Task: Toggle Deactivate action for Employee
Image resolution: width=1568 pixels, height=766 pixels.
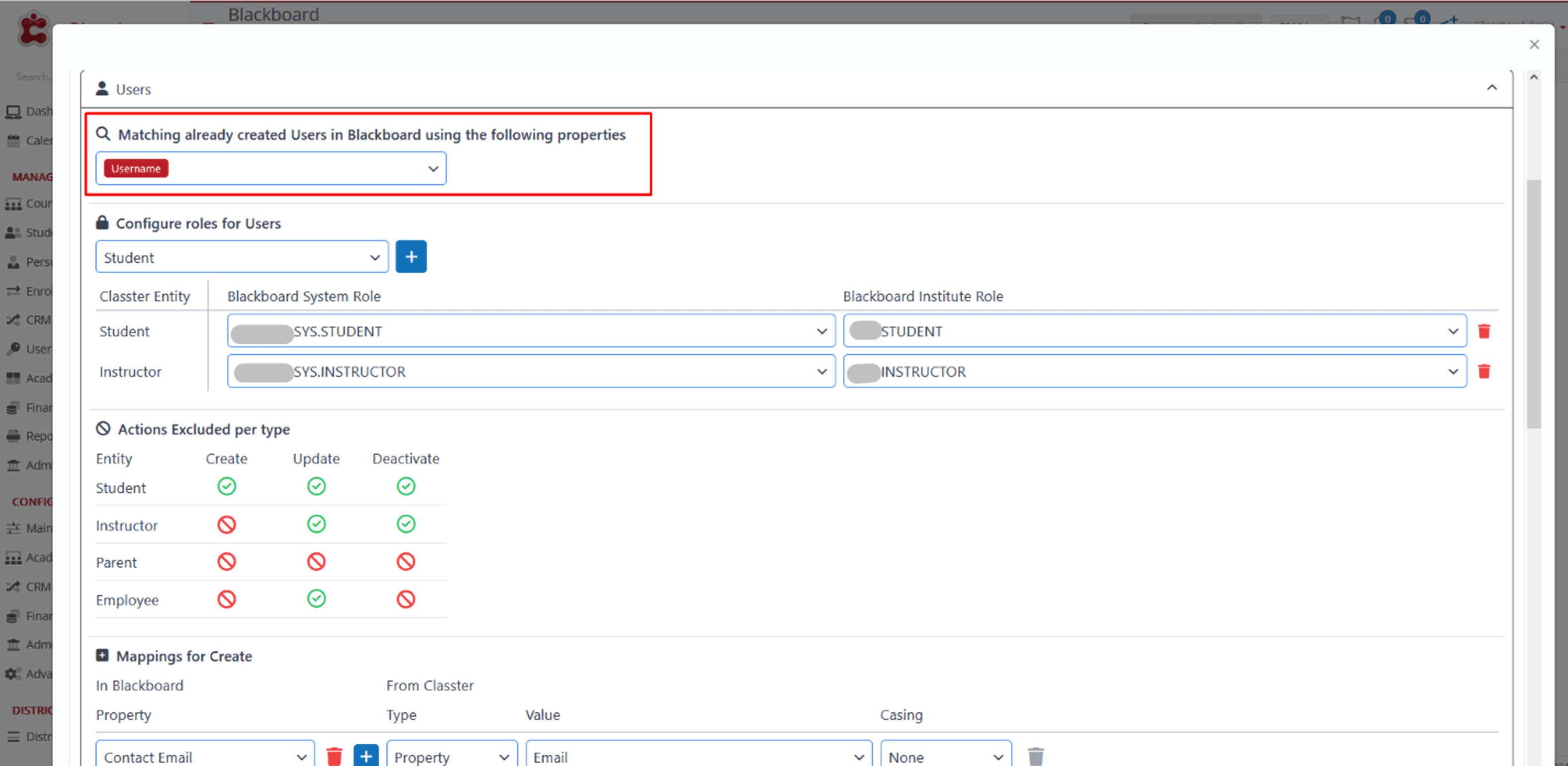Action: tap(406, 599)
